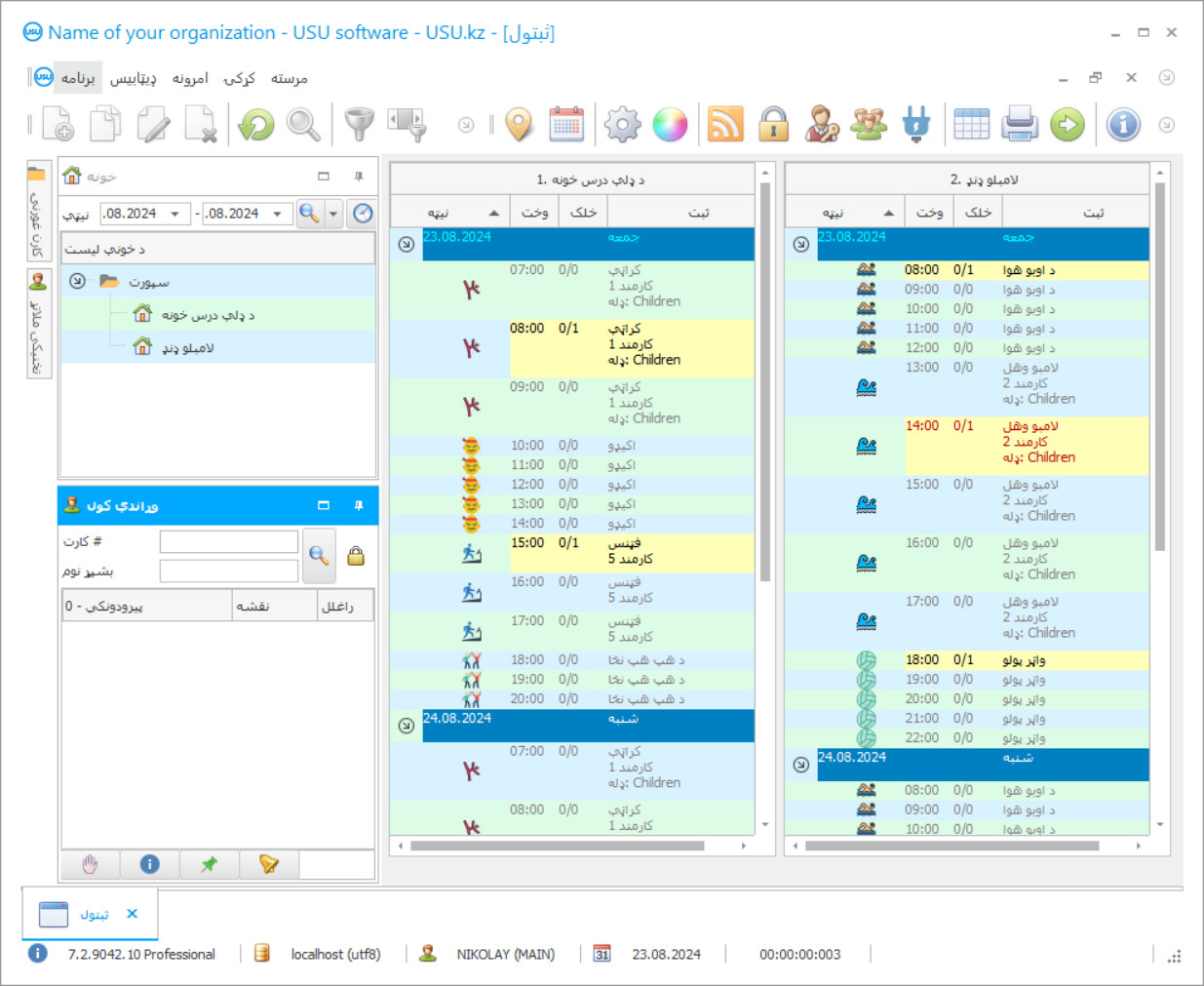This screenshot has height=986, width=1204.
Task: Click the RSS feed icon
Action: click(x=724, y=125)
